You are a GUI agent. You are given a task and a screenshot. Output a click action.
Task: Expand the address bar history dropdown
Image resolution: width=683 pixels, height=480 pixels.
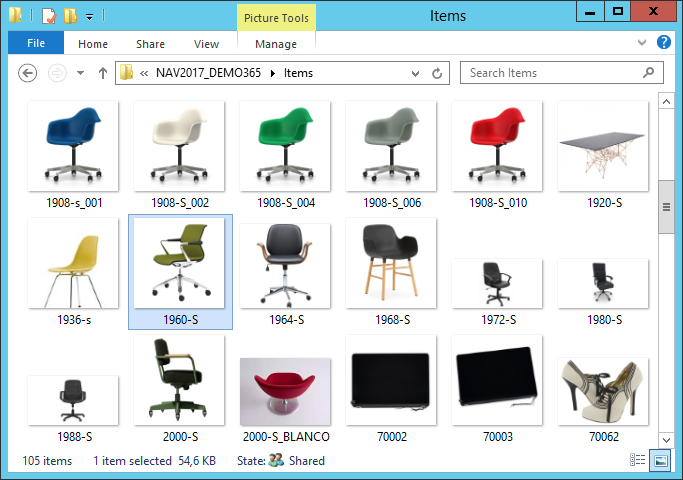(415, 74)
